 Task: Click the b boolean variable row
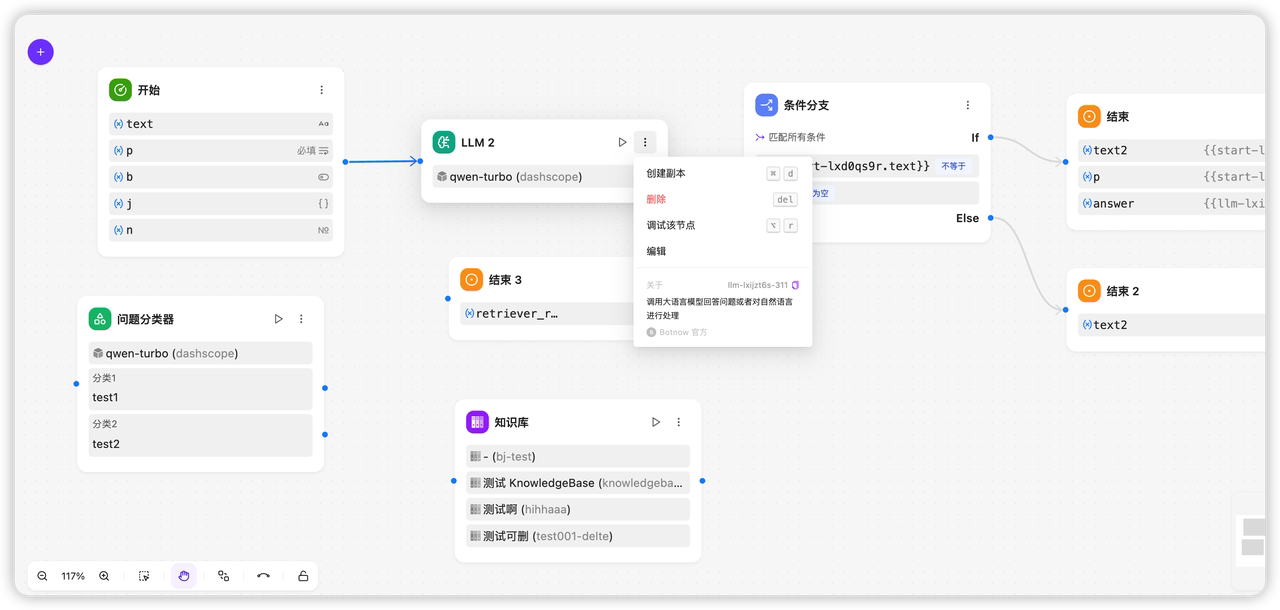(x=221, y=177)
